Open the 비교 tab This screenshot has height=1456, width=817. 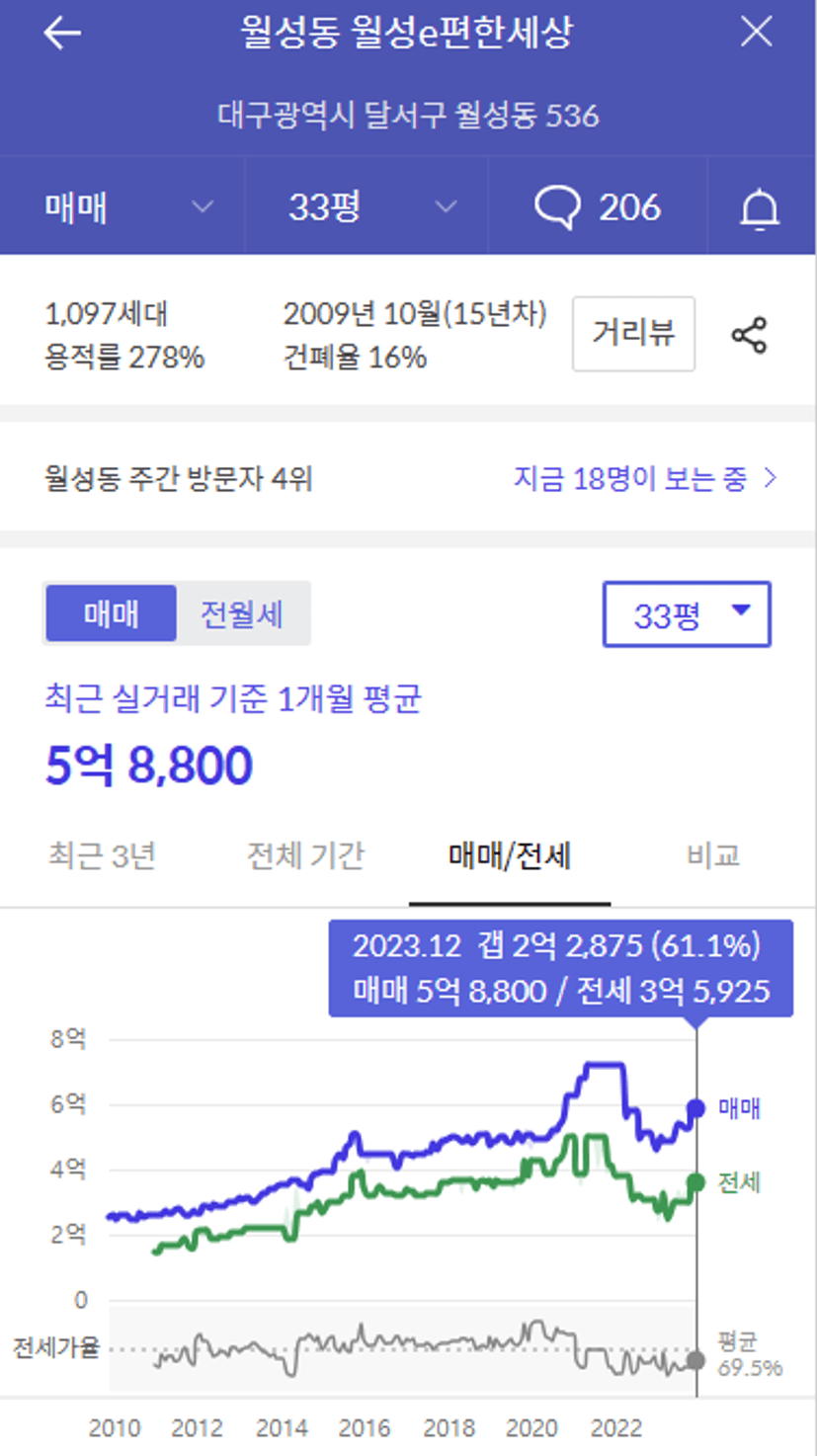click(x=713, y=855)
